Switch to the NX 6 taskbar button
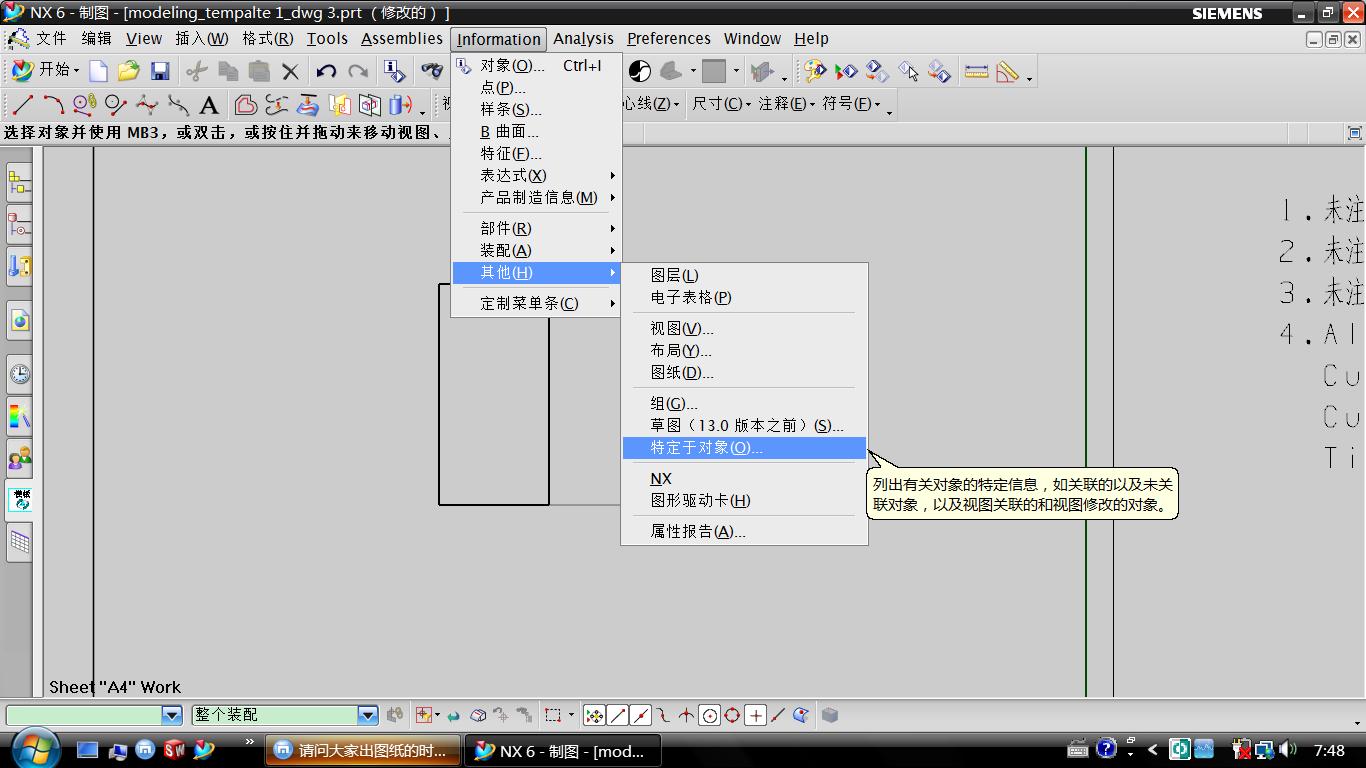 pos(561,751)
